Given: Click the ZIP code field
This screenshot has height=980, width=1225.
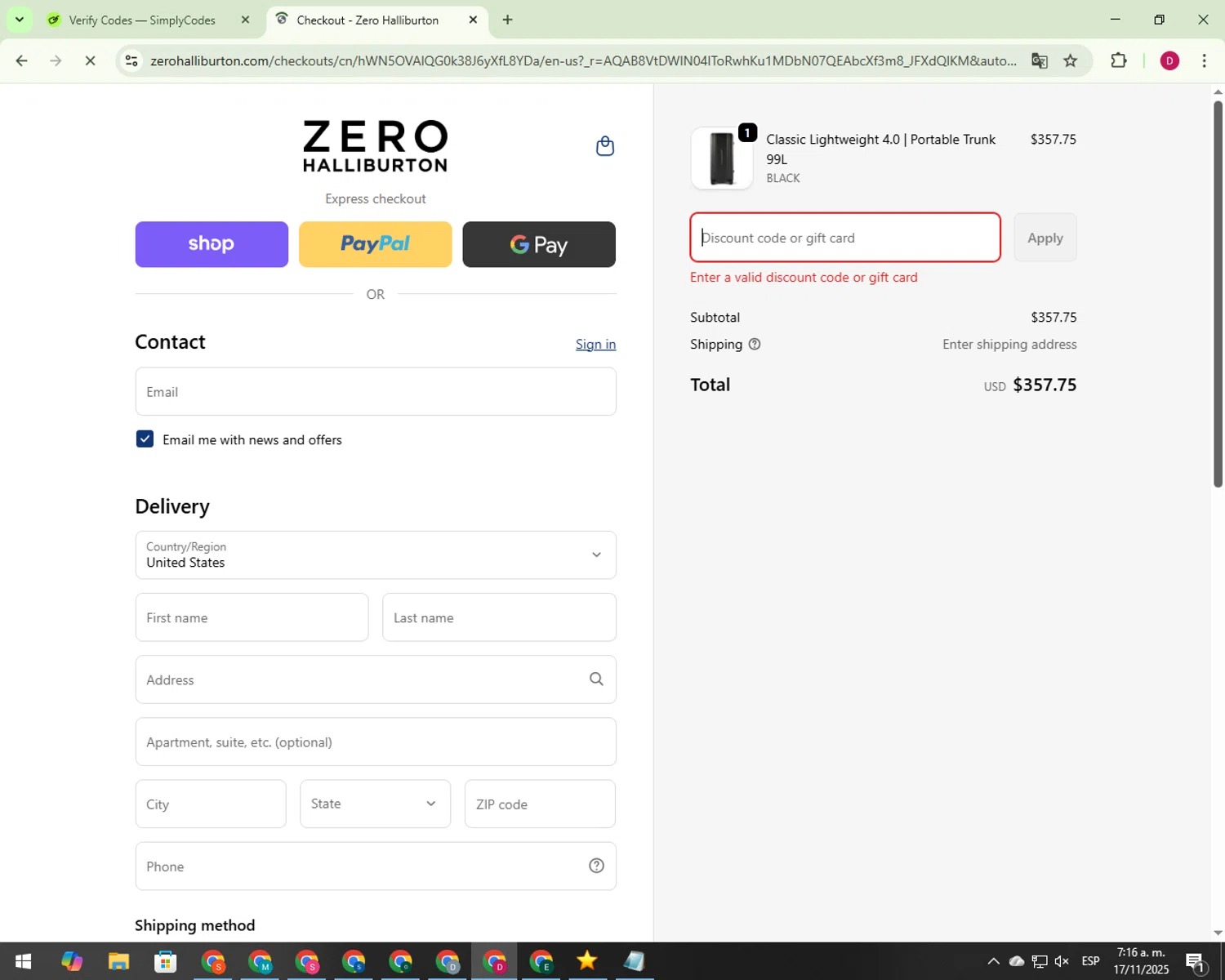Looking at the screenshot, I should (x=540, y=804).
